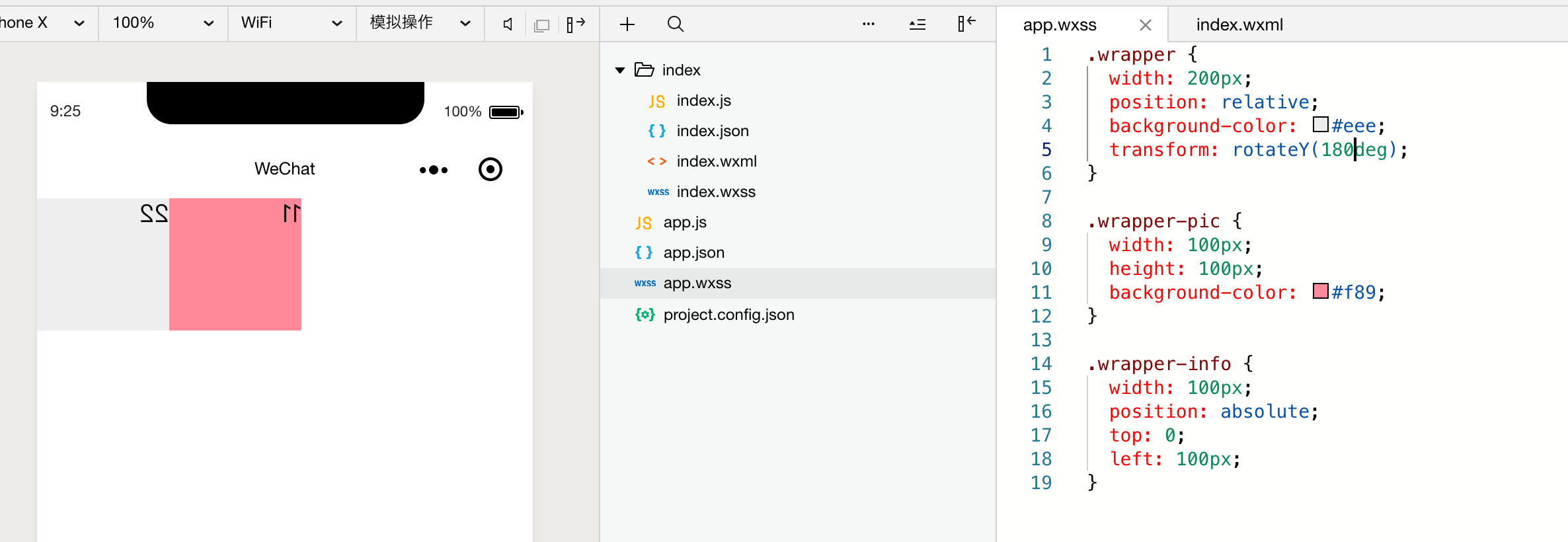This screenshot has width=1568, height=542.
Task: Click the mini-program circular close capsule button
Action: click(x=490, y=169)
